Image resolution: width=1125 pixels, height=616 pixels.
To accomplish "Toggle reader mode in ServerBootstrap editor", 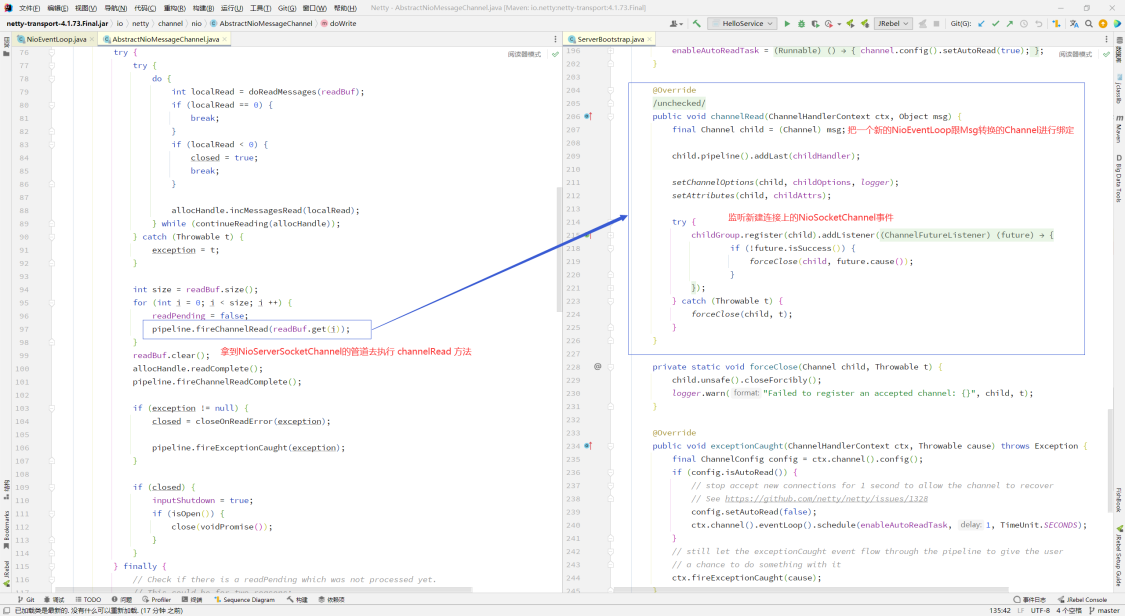I will pyautogui.click(x=1075, y=55).
